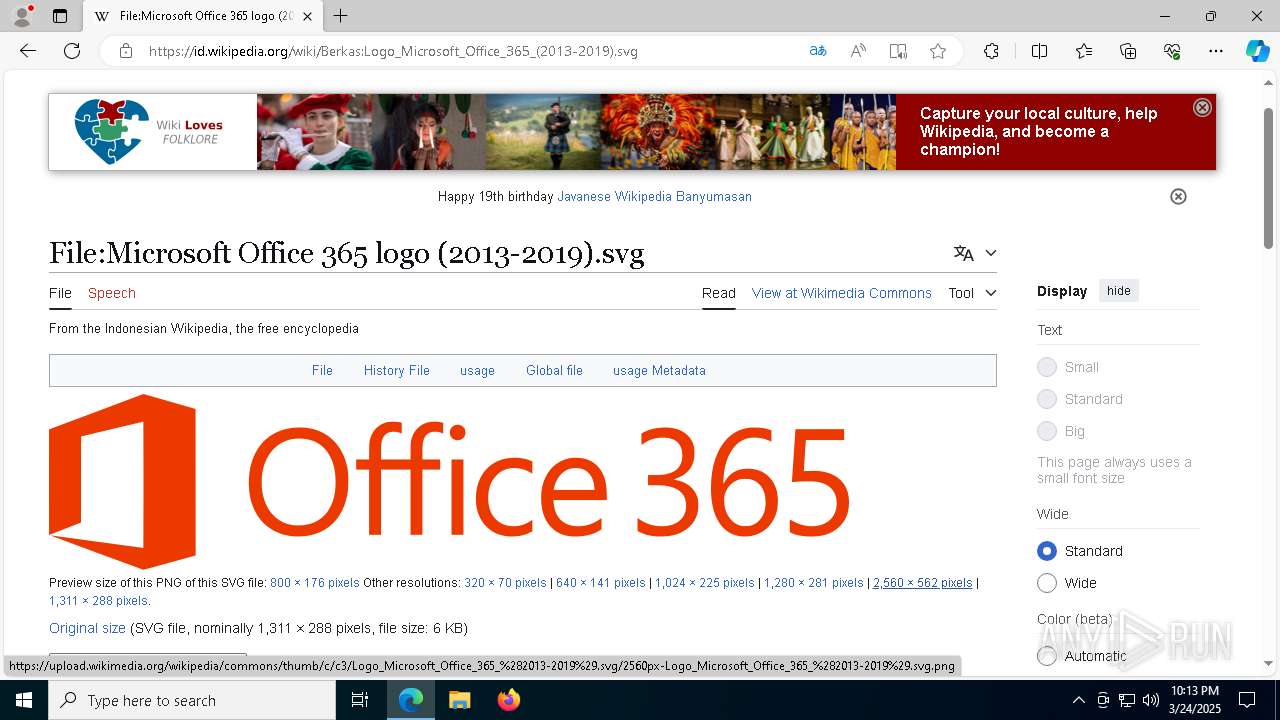Screen dimensions: 1280x720
Task: Open the tab actions menu icon
Action: tap(60, 16)
